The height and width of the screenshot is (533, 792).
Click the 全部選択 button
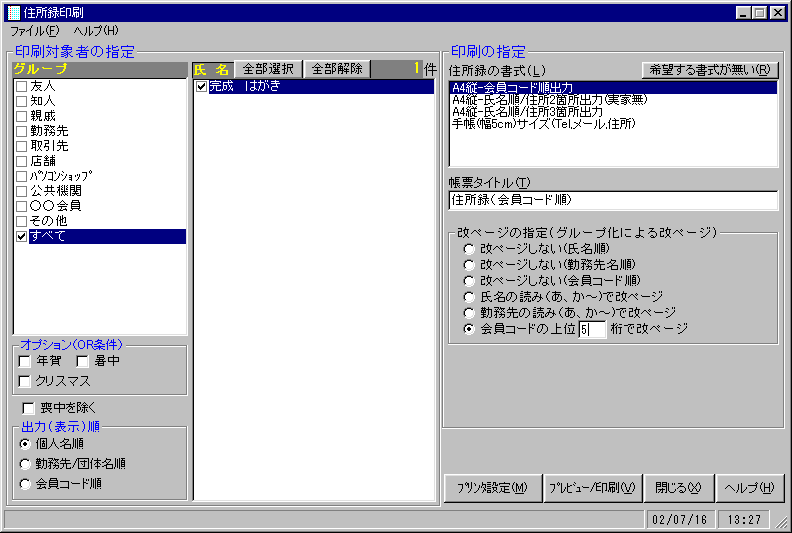tap(268, 69)
